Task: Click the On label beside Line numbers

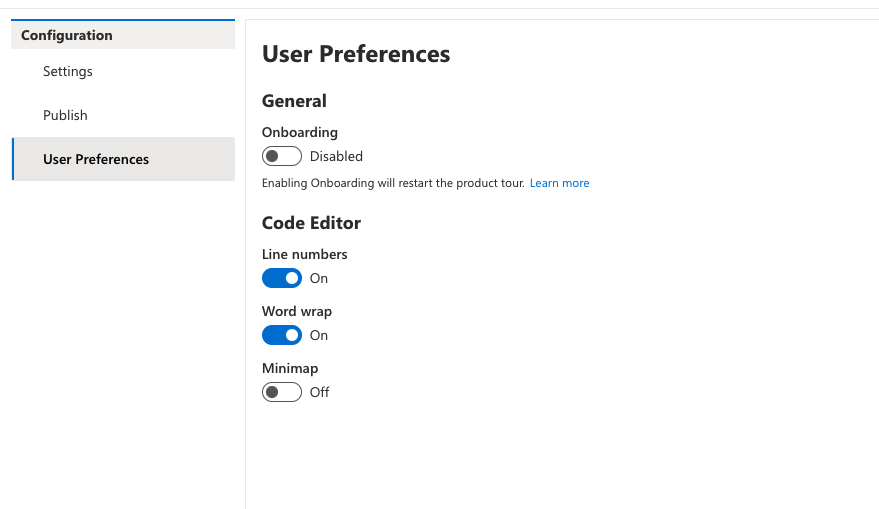Action: pos(318,278)
